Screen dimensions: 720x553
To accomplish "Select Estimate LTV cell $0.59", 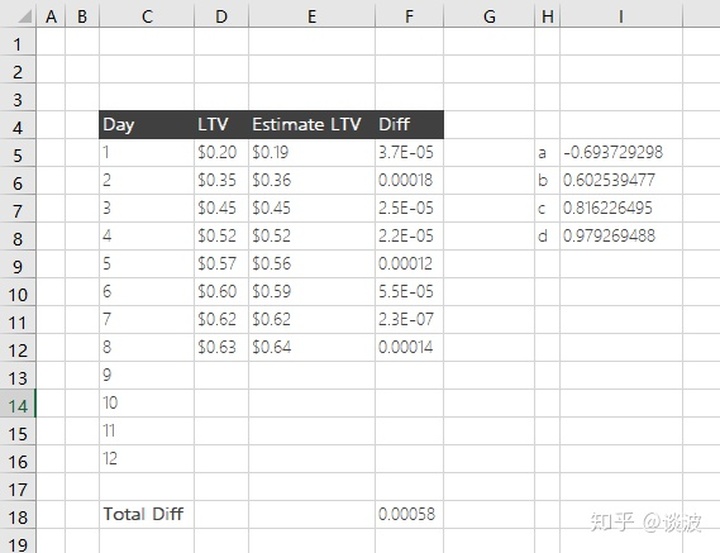I will (x=312, y=292).
